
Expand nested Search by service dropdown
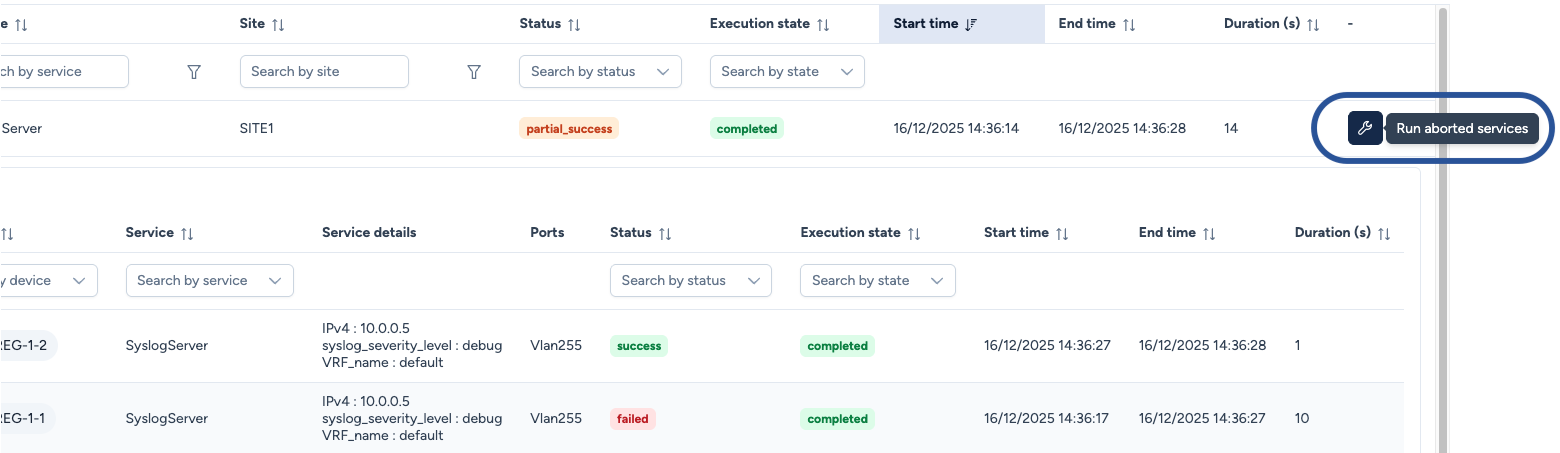pos(209,281)
